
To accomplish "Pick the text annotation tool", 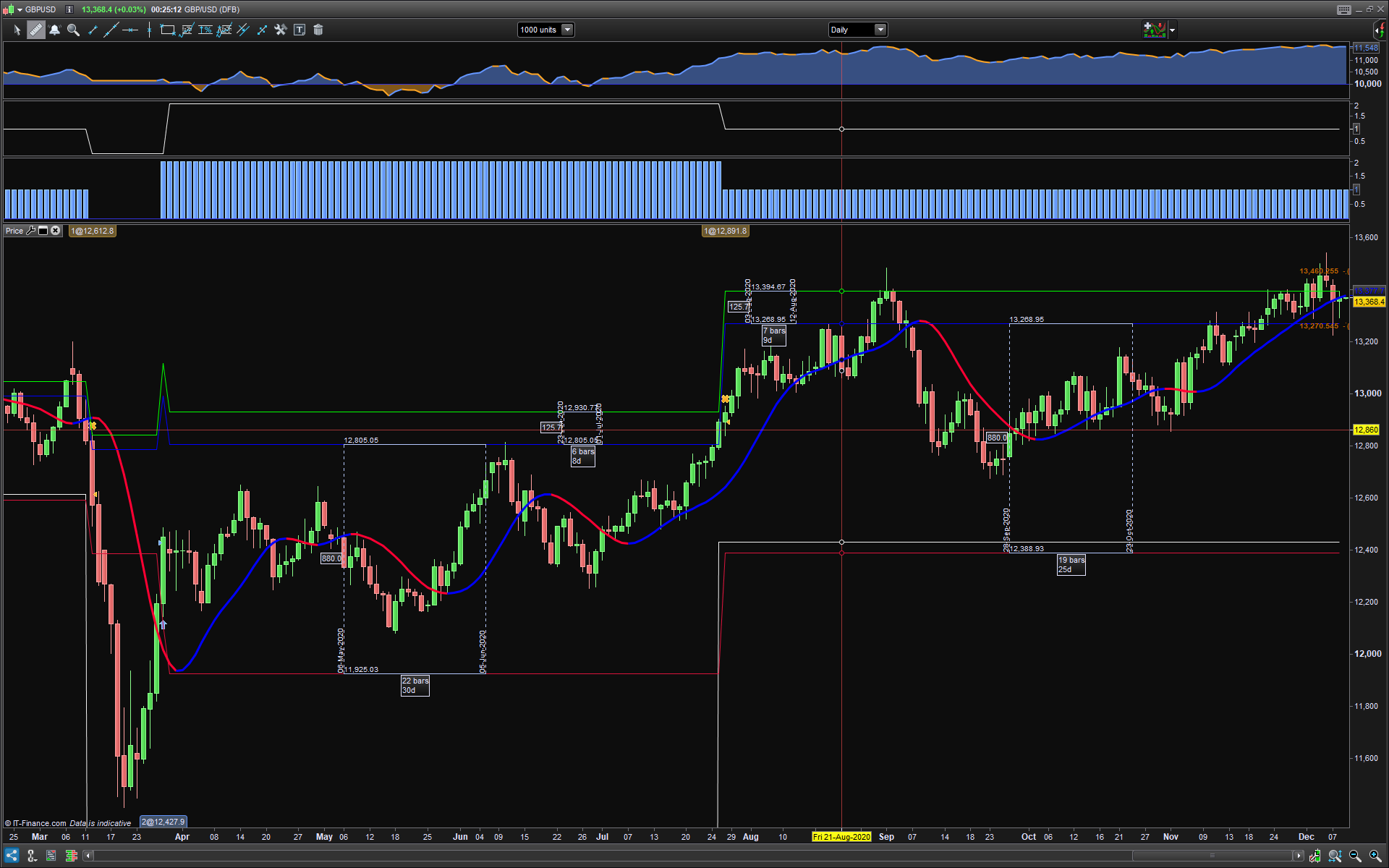I will [x=300, y=30].
